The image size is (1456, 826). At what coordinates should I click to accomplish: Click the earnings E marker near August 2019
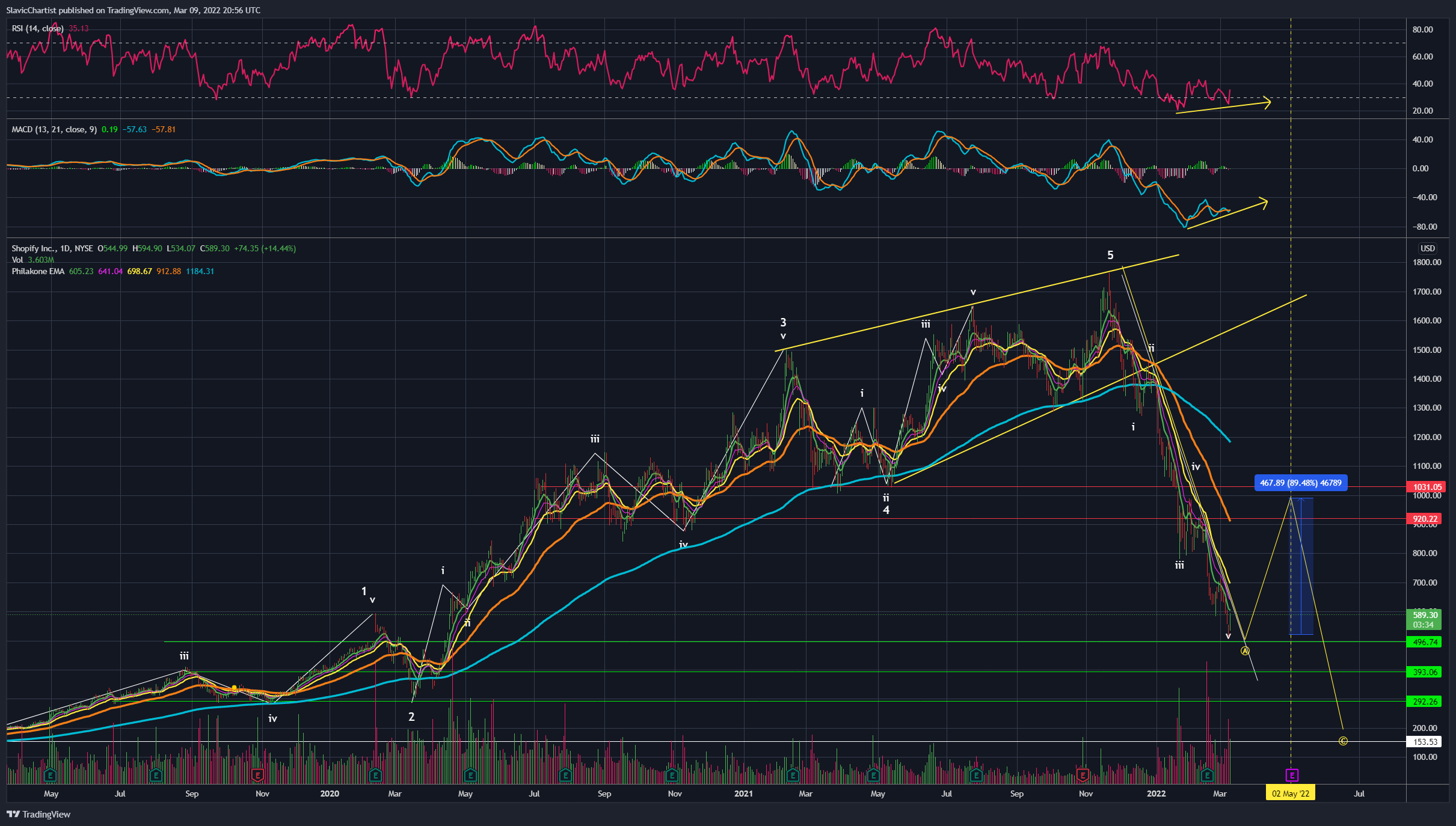[156, 776]
